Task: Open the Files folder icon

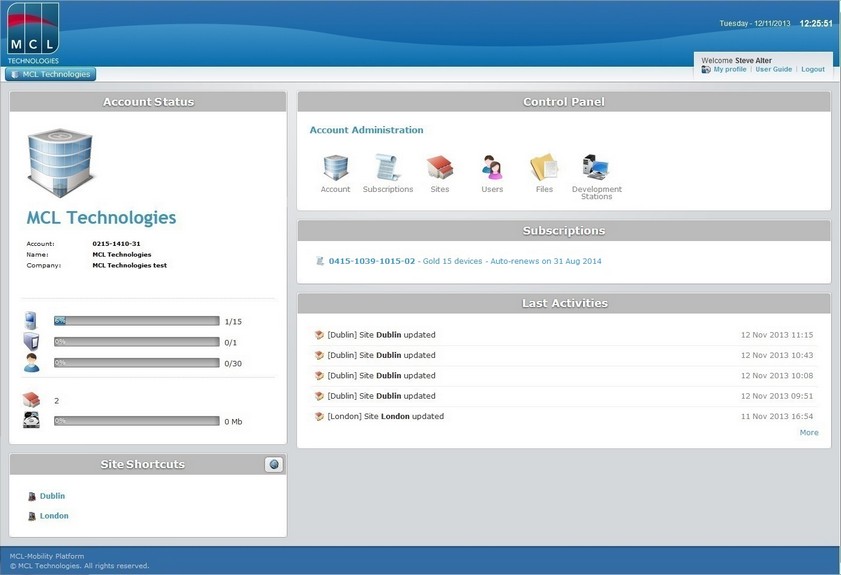Action: 544,167
